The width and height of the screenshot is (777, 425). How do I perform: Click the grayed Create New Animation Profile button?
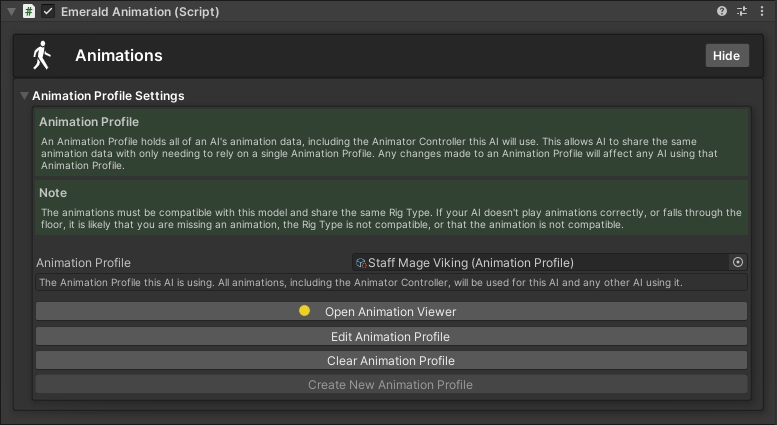[391, 384]
